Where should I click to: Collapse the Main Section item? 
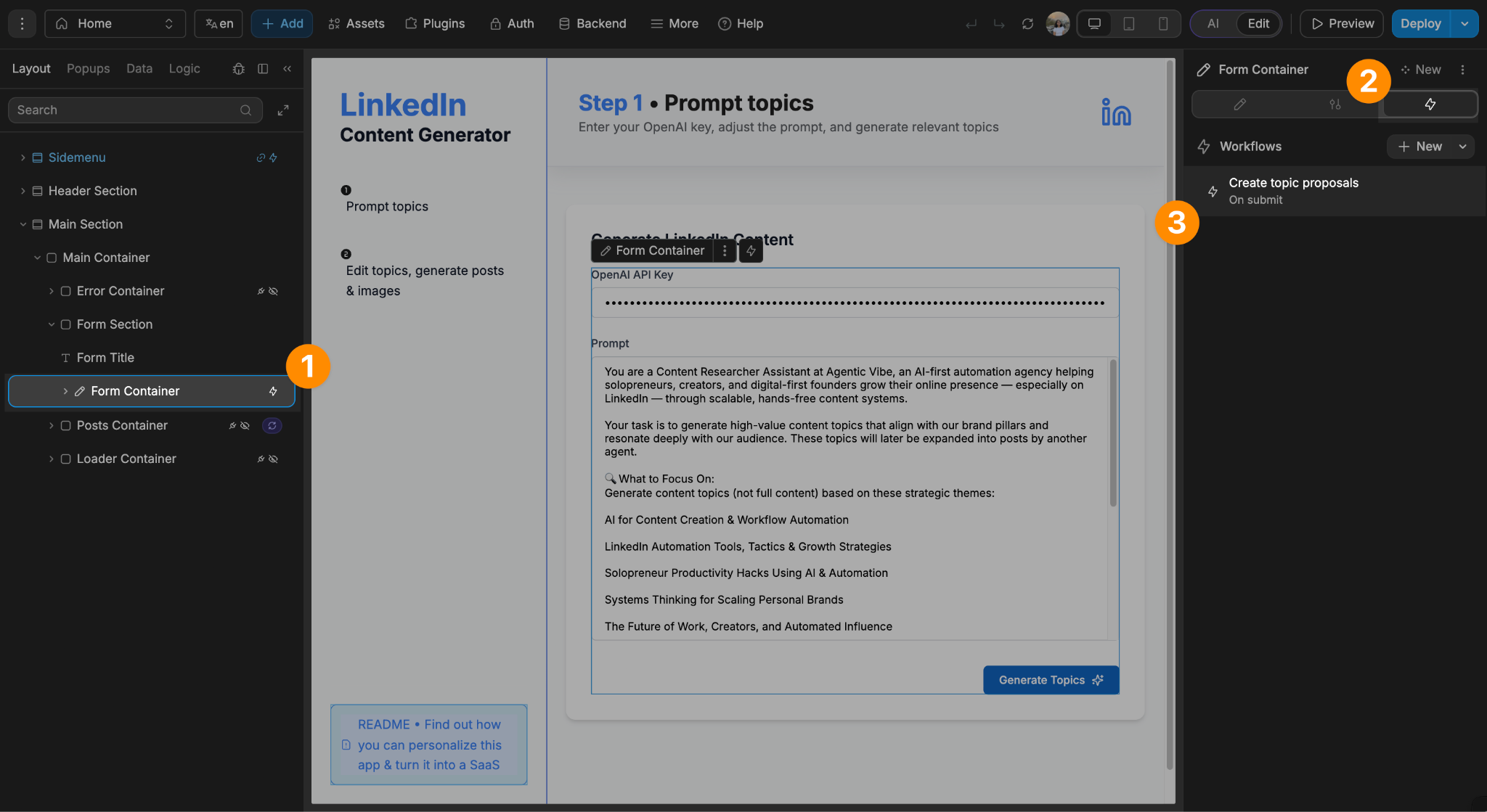pyautogui.click(x=23, y=224)
